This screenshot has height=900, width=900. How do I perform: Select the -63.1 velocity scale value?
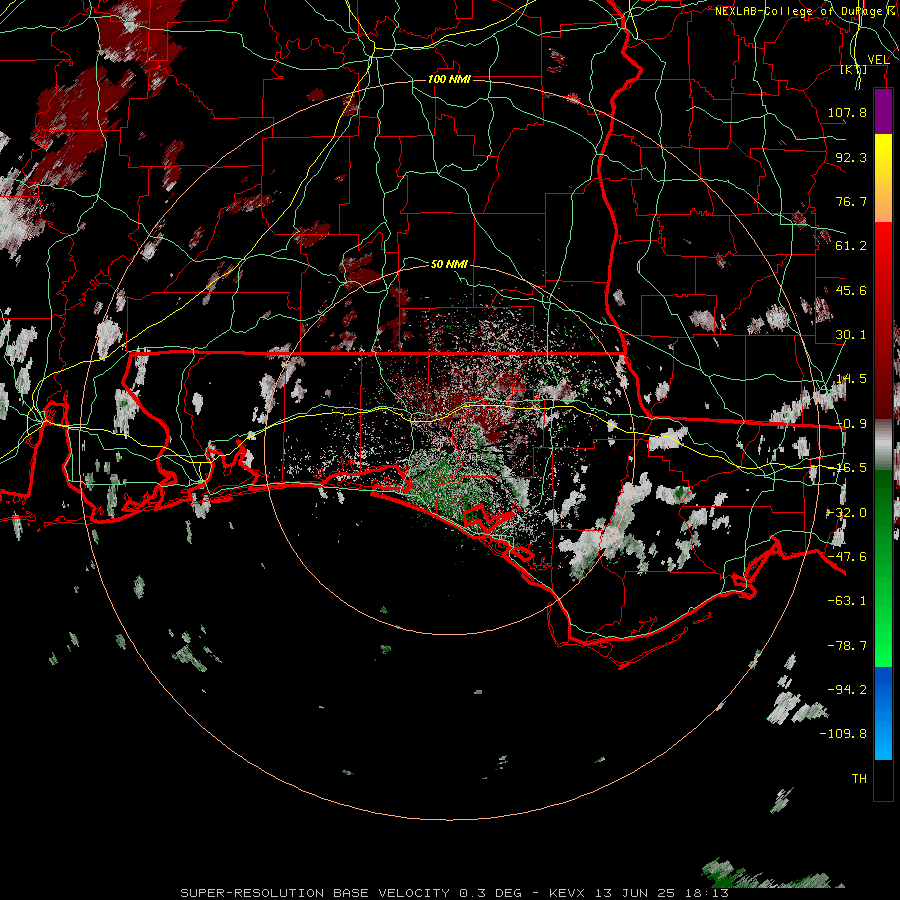(x=847, y=601)
